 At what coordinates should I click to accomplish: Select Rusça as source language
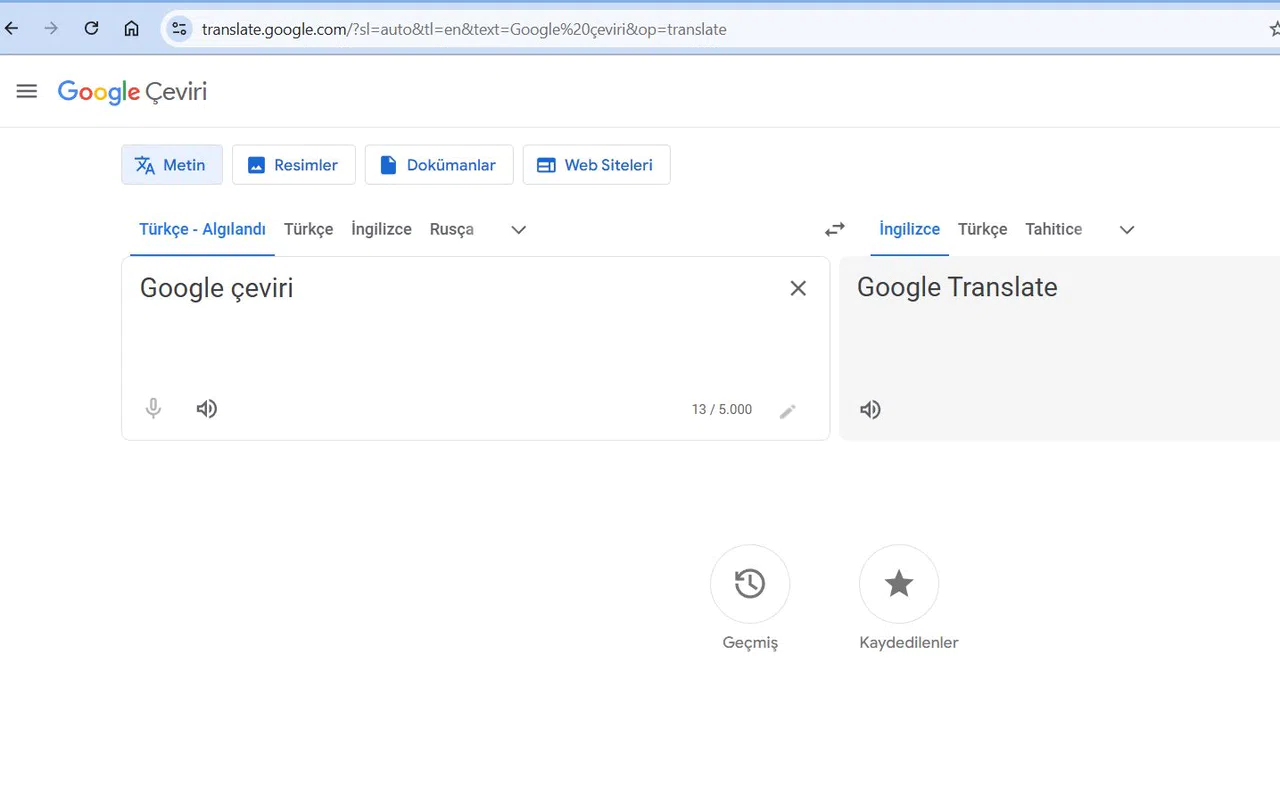[x=452, y=229]
